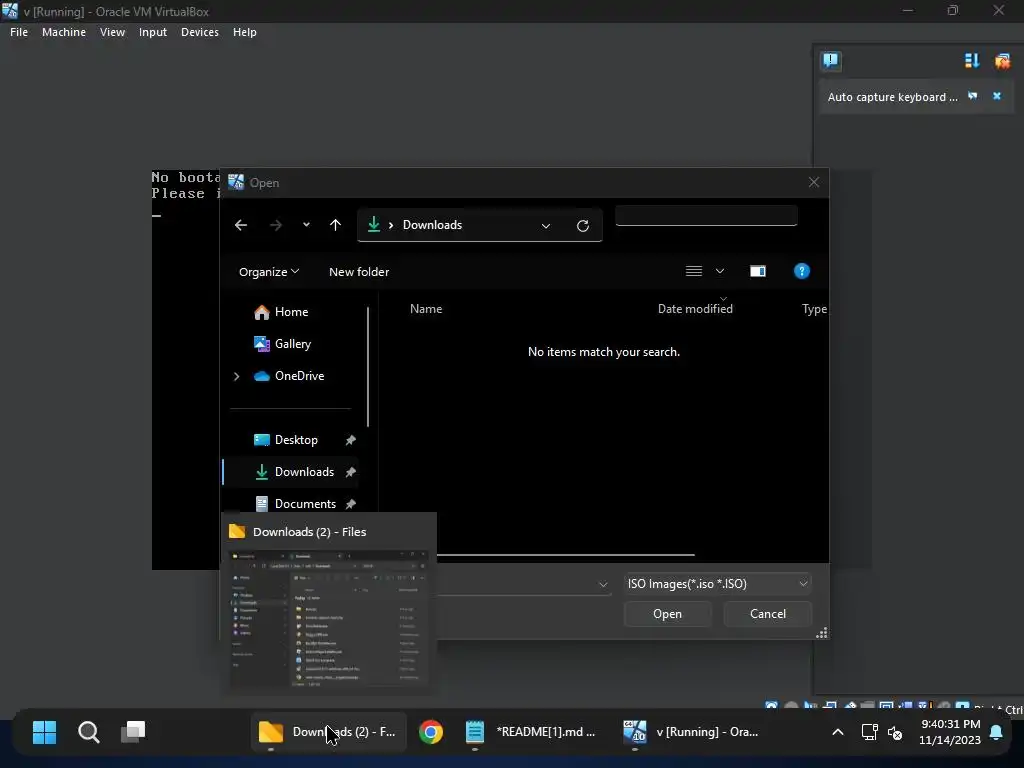Open the ISO Images file type dropdown
Screen dimensions: 1024x768
718,584
